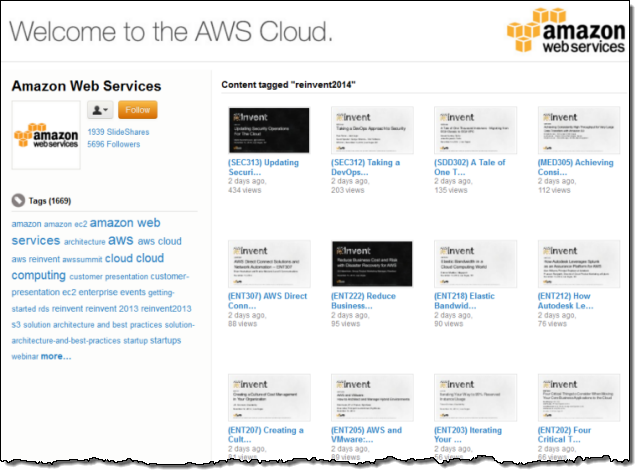Select the 'aws cloud' tag
This screenshot has height=475, width=641.
coord(159,241)
